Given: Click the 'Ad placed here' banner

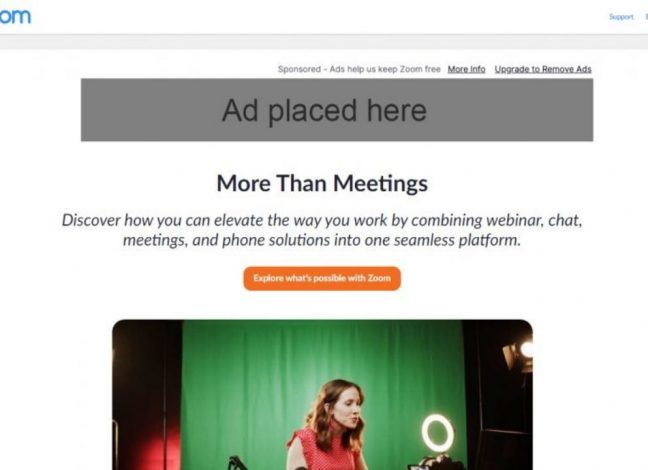Looking at the screenshot, I should coord(337,110).
